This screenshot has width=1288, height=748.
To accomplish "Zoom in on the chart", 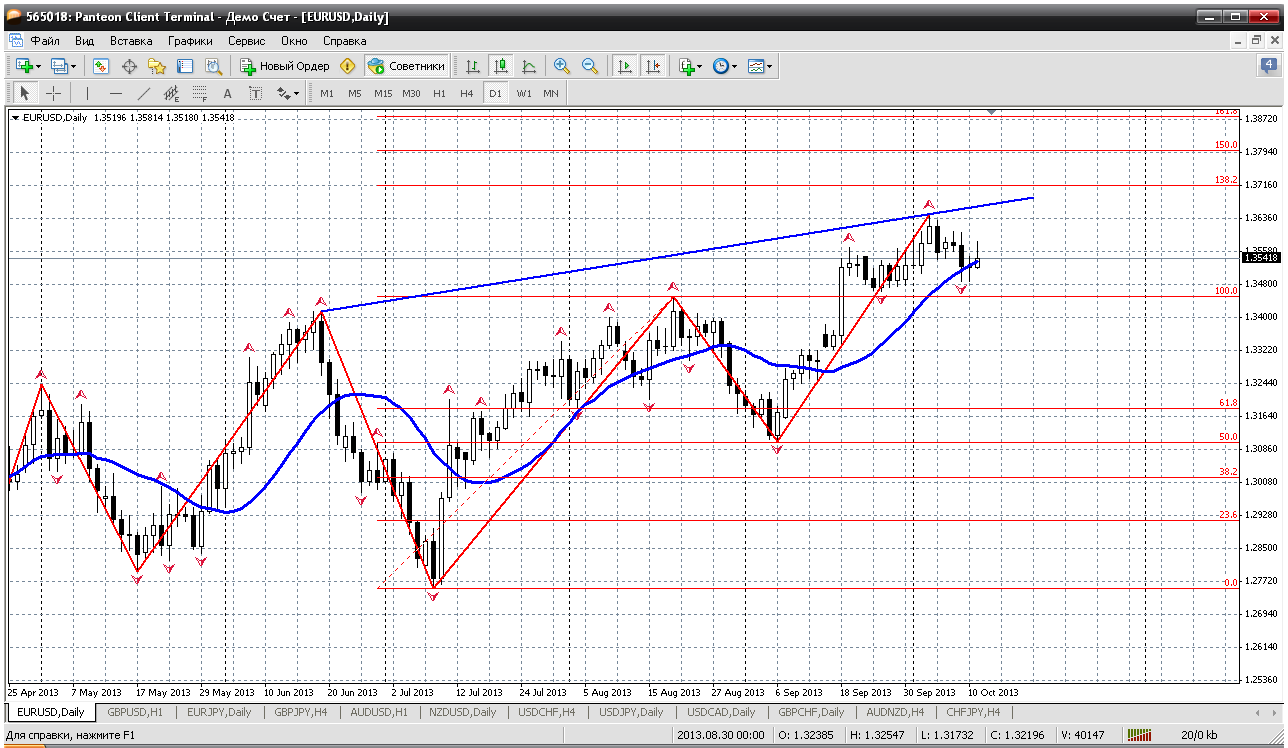I will coord(562,66).
